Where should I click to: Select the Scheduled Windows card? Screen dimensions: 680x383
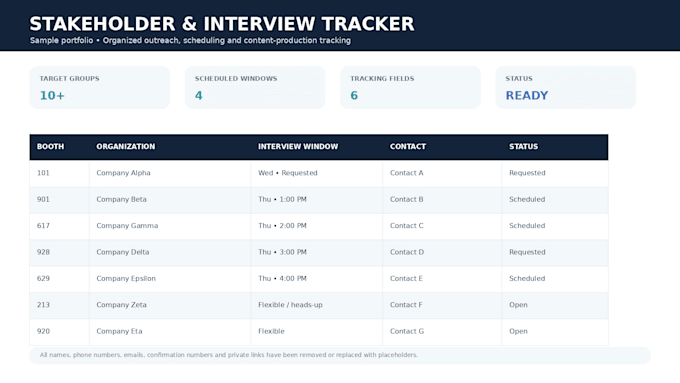(x=255, y=87)
